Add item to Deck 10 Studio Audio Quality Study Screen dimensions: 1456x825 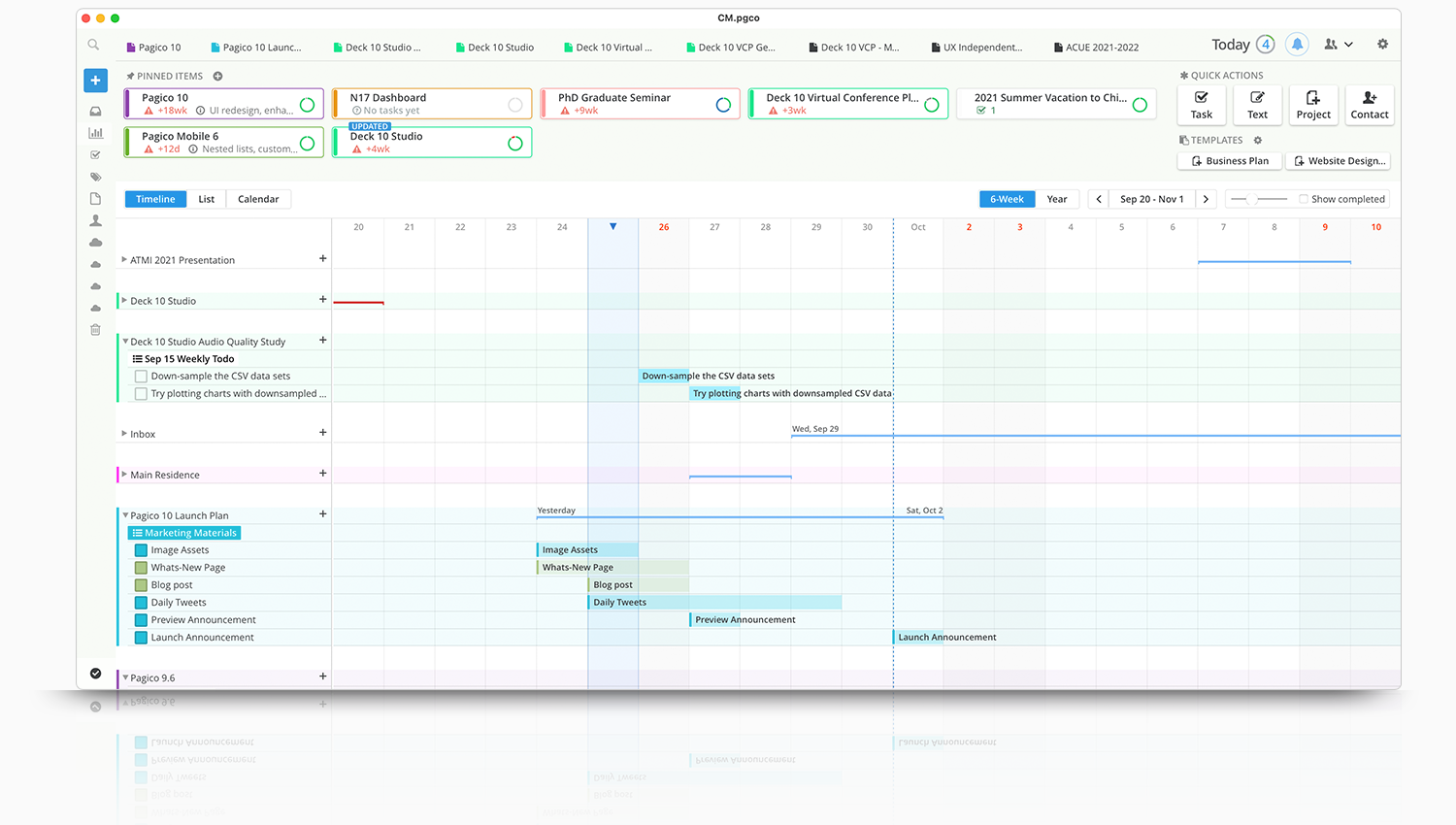pyautogui.click(x=322, y=341)
